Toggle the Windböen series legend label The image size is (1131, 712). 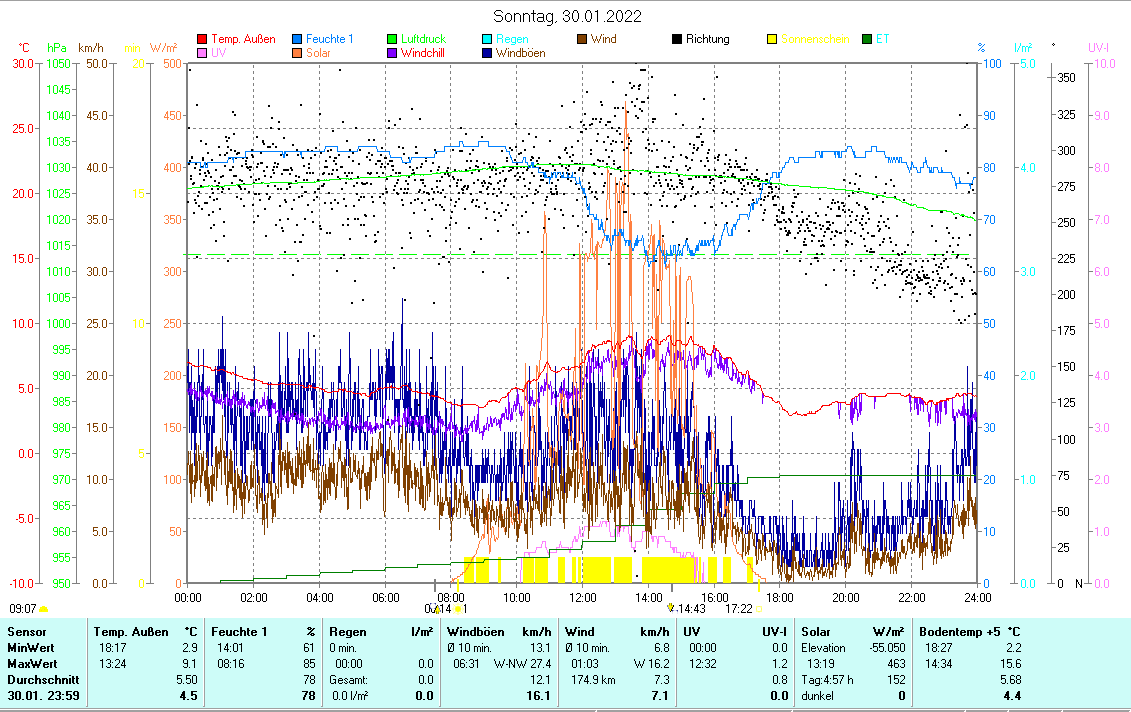(x=520, y=53)
